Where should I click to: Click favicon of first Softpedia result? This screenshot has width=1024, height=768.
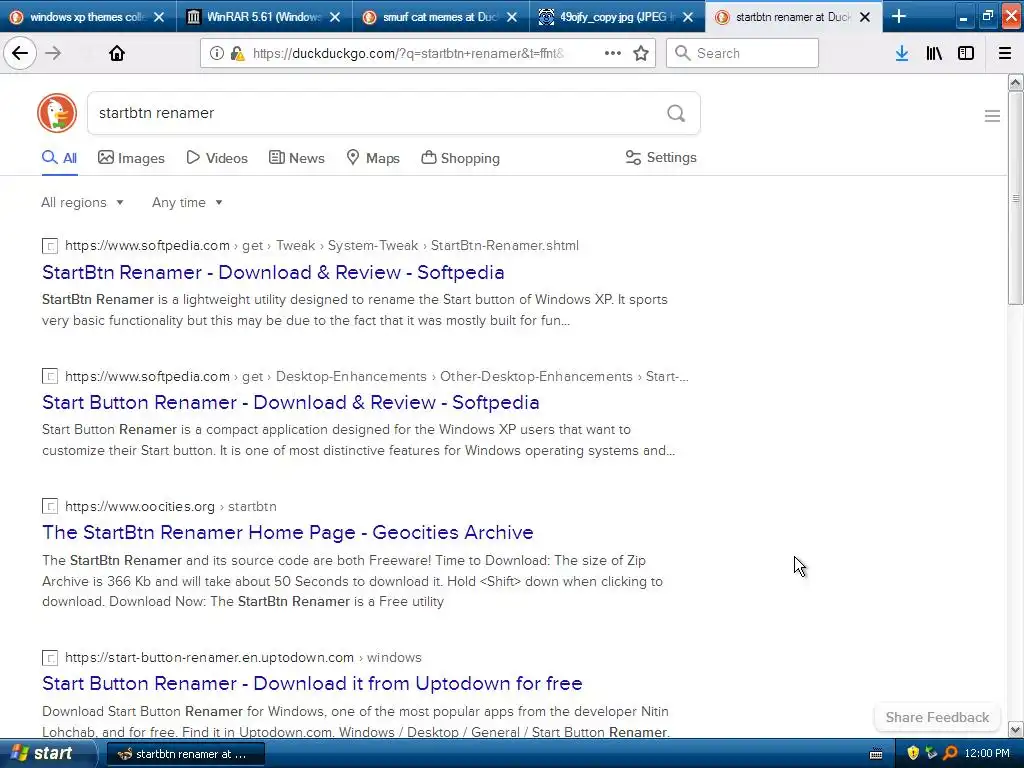point(50,246)
